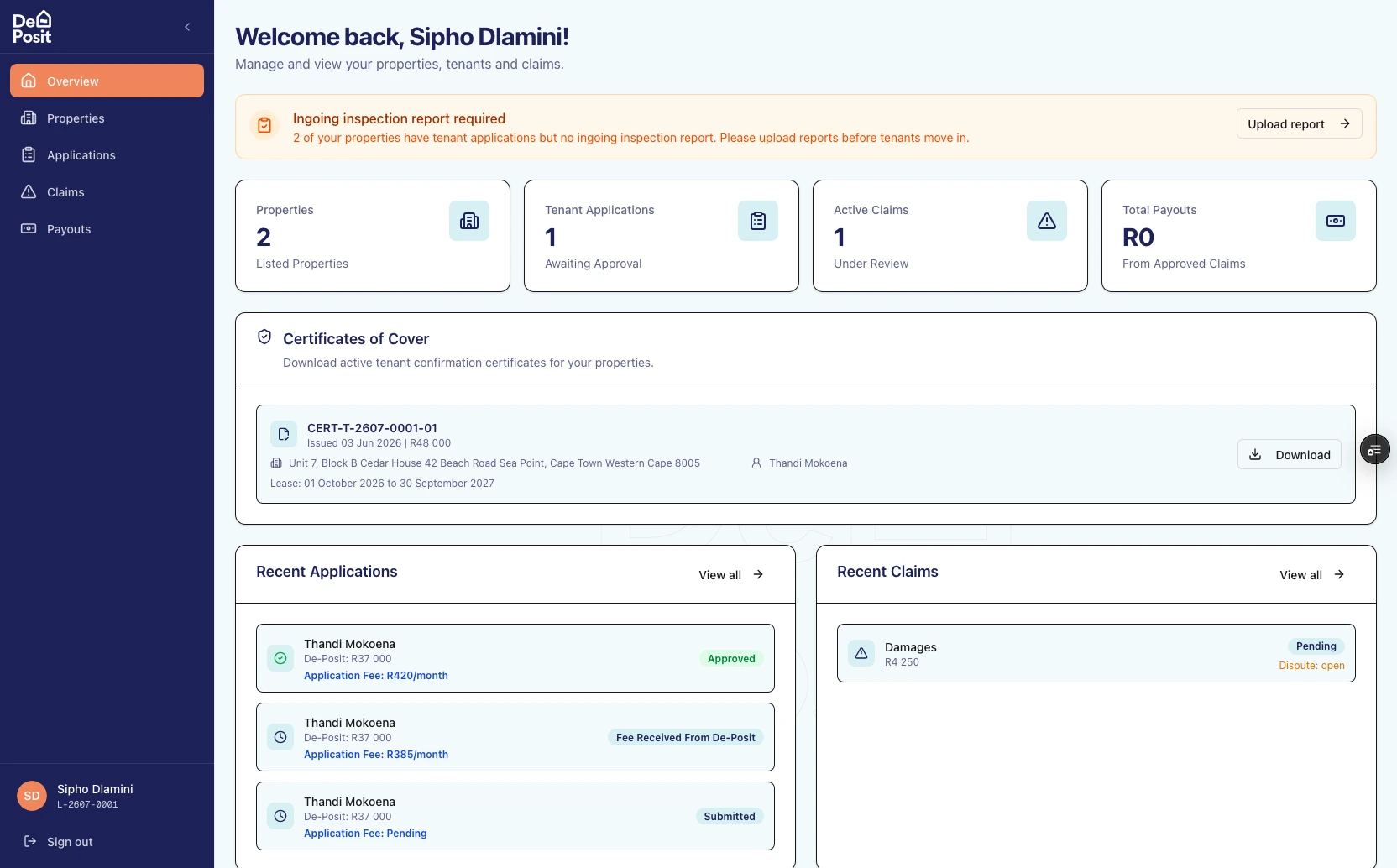The height and width of the screenshot is (868, 1397).
Task: Open the Overview menu item
Action: click(107, 81)
